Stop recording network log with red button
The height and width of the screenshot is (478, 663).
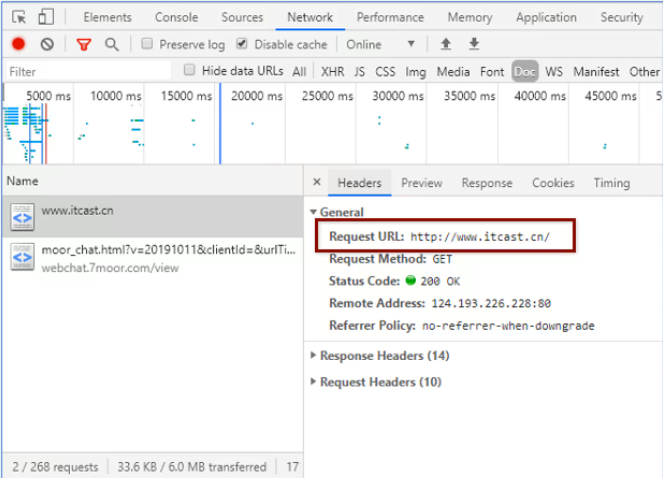pyautogui.click(x=18, y=44)
